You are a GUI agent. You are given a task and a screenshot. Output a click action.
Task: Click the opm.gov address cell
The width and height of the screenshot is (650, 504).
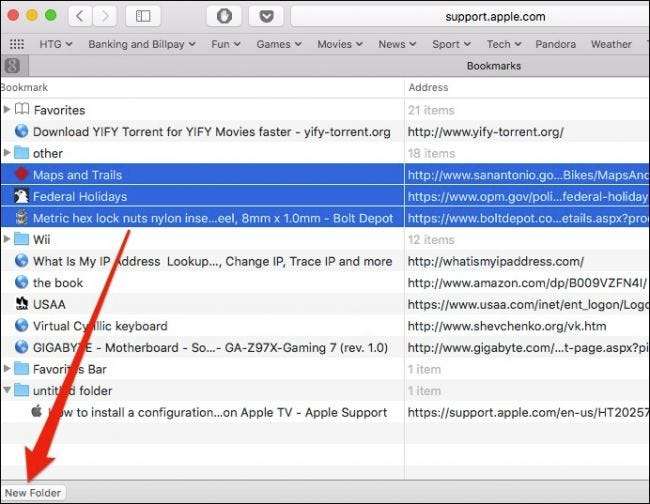pos(528,196)
